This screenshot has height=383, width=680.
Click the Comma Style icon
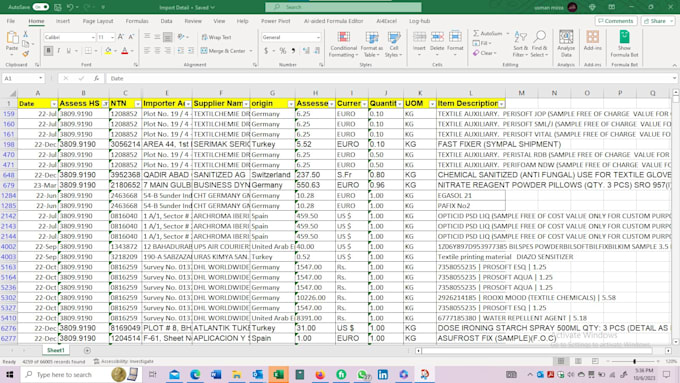(294, 51)
